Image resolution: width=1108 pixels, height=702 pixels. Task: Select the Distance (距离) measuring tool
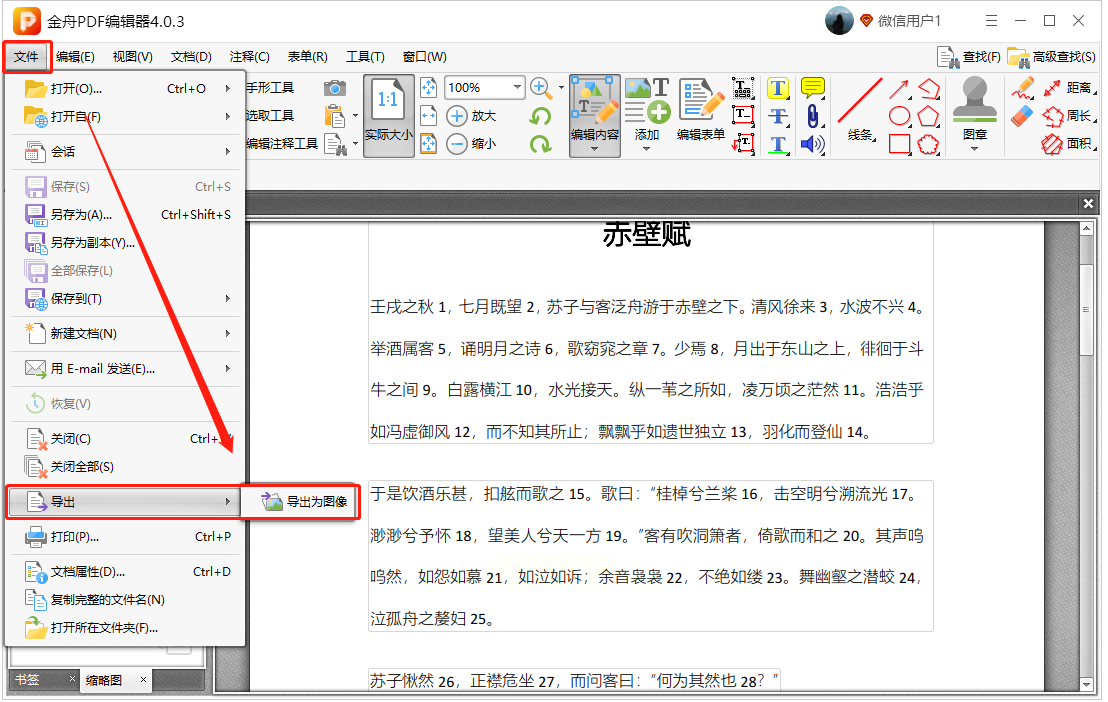(x=1066, y=88)
